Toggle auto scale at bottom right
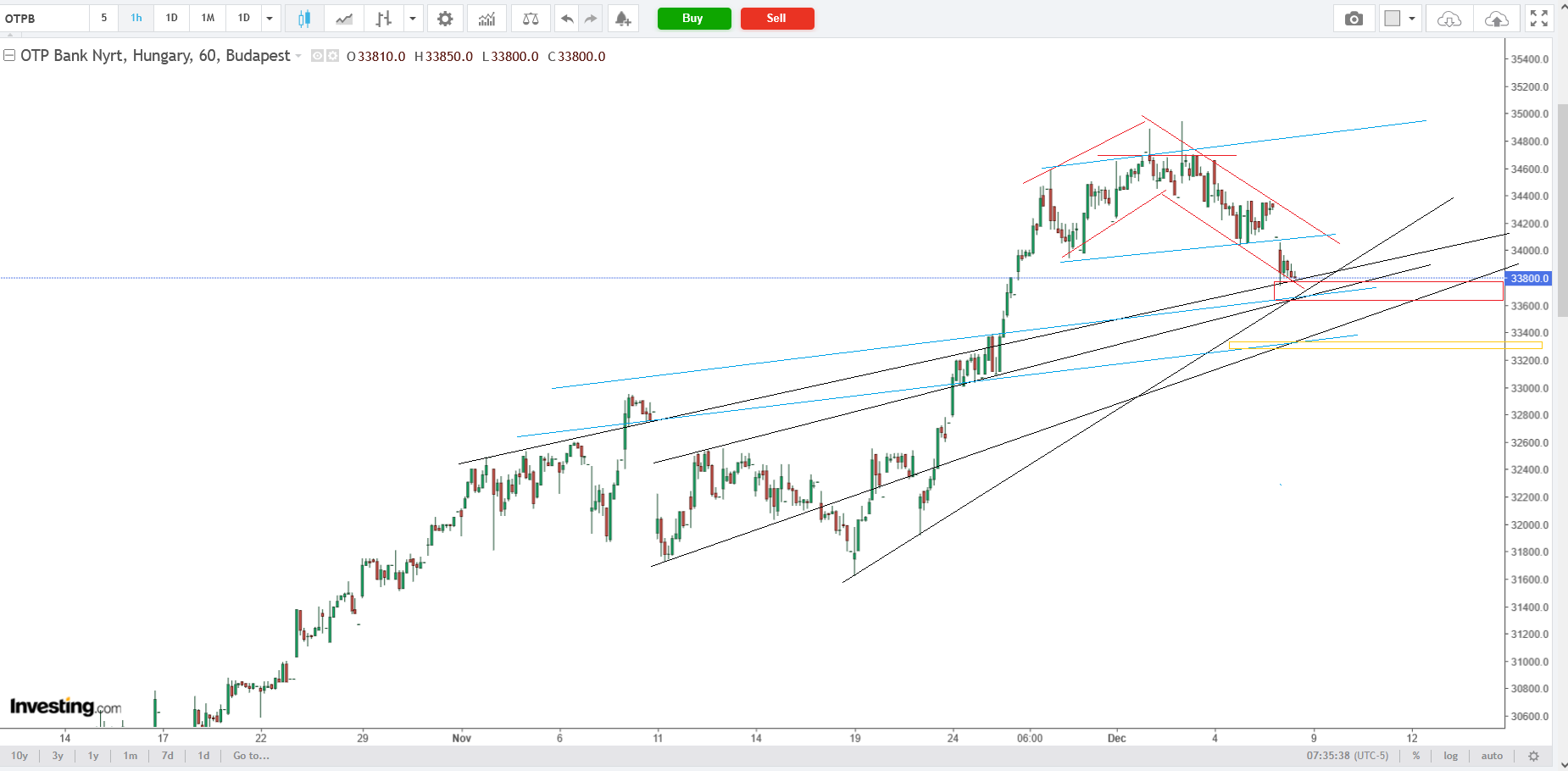Viewport: 1568px width, 771px height. click(x=1492, y=756)
